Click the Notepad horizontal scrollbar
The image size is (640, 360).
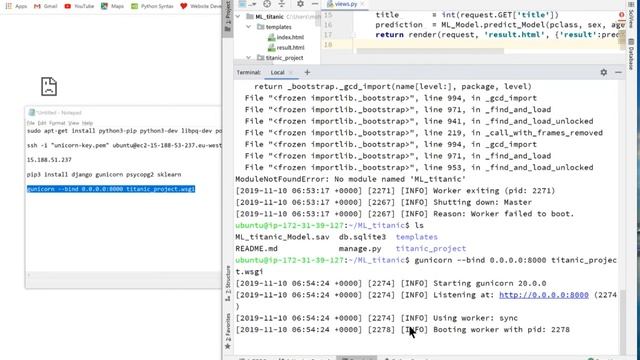click(x=123, y=276)
